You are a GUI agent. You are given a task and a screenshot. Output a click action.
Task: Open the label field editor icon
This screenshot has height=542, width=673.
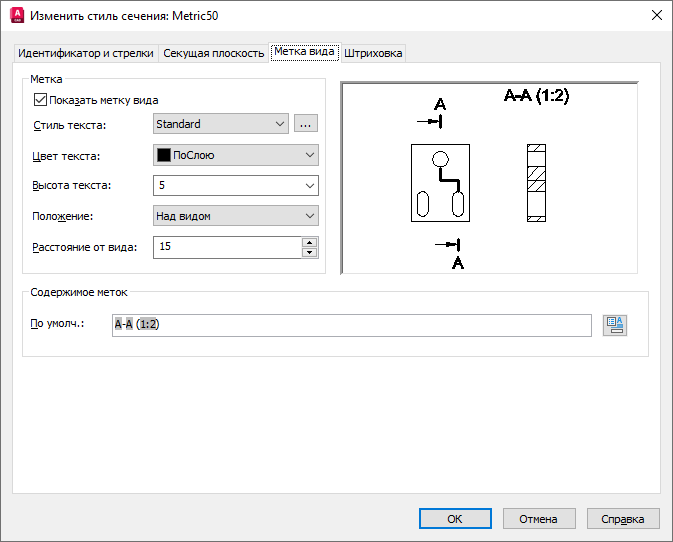click(615, 325)
